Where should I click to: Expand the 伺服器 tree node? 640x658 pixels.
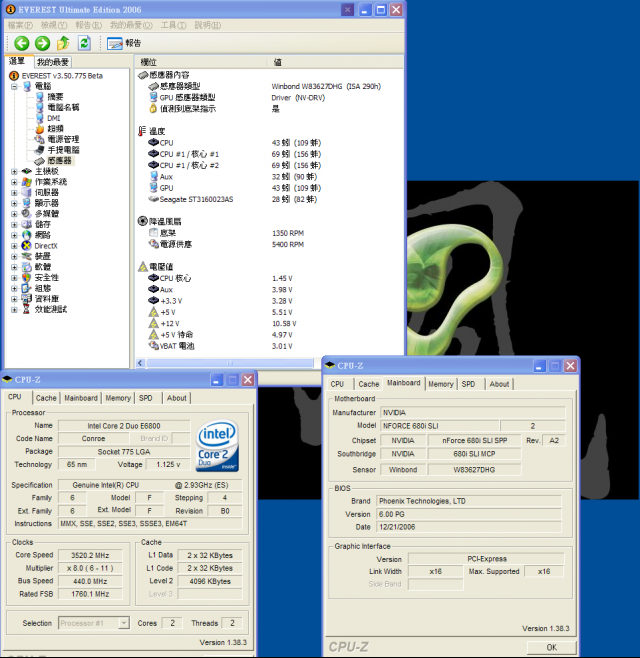tap(14, 193)
